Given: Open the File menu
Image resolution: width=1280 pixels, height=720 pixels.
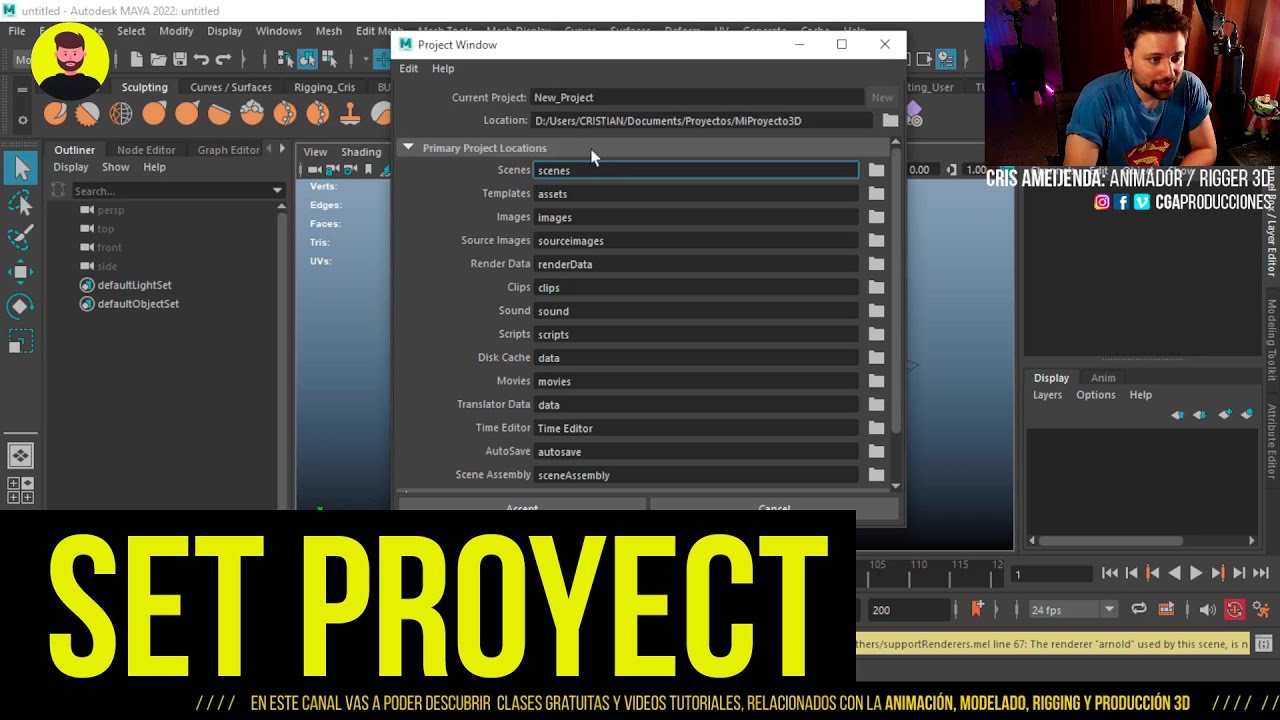Looking at the screenshot, I should click(x=17, y=31).
